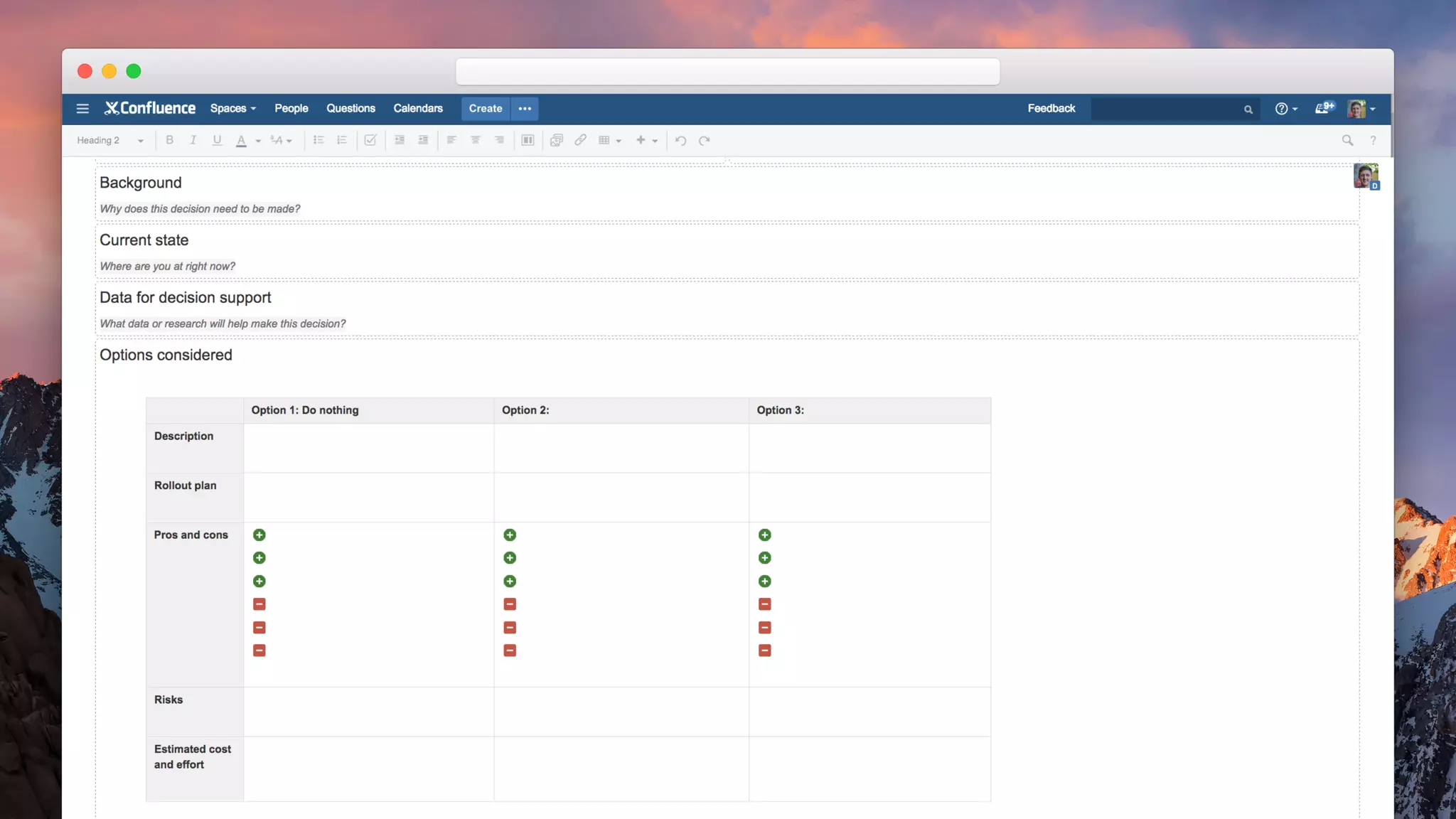This screenshot has width=1456, height=819.
Task: Go to the Calendars menu item
Action: pyautogui.click(x=417, y=108)
